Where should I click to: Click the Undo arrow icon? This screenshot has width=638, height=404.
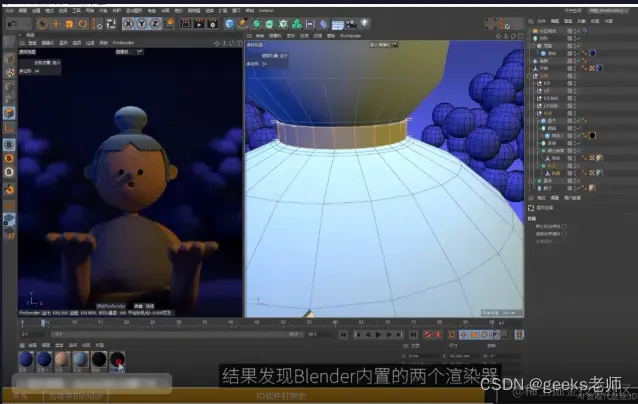tap(13, 24)
